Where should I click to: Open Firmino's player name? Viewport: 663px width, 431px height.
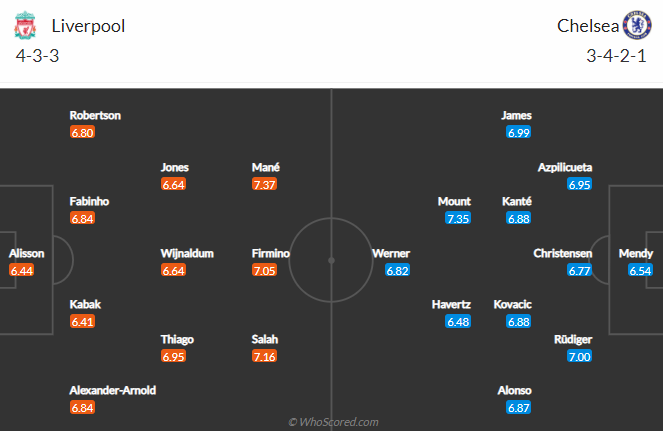point(271,254)
